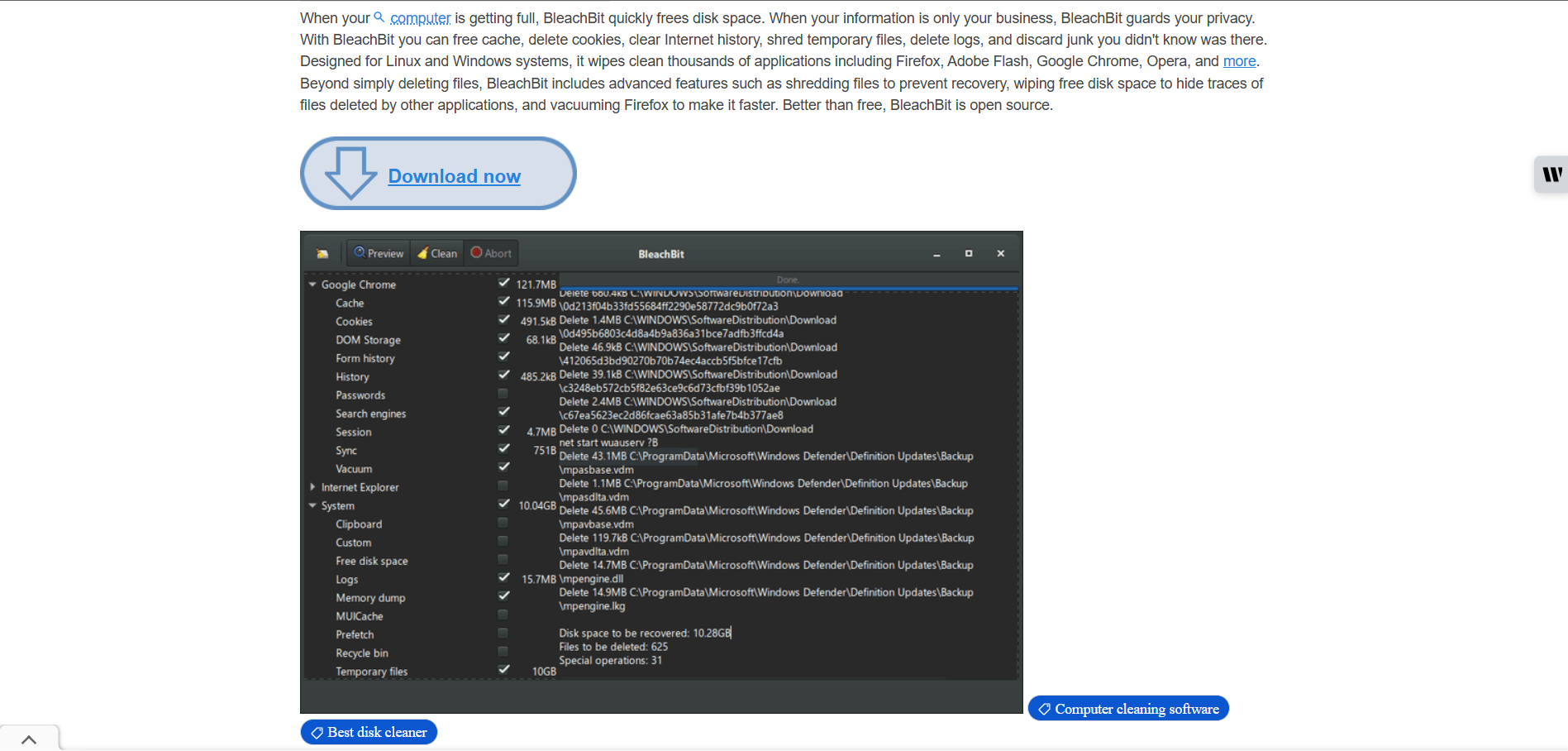Click the 10.04GB System size value
This screenshot has width=1568, height=751.
[x=537, y=505]
